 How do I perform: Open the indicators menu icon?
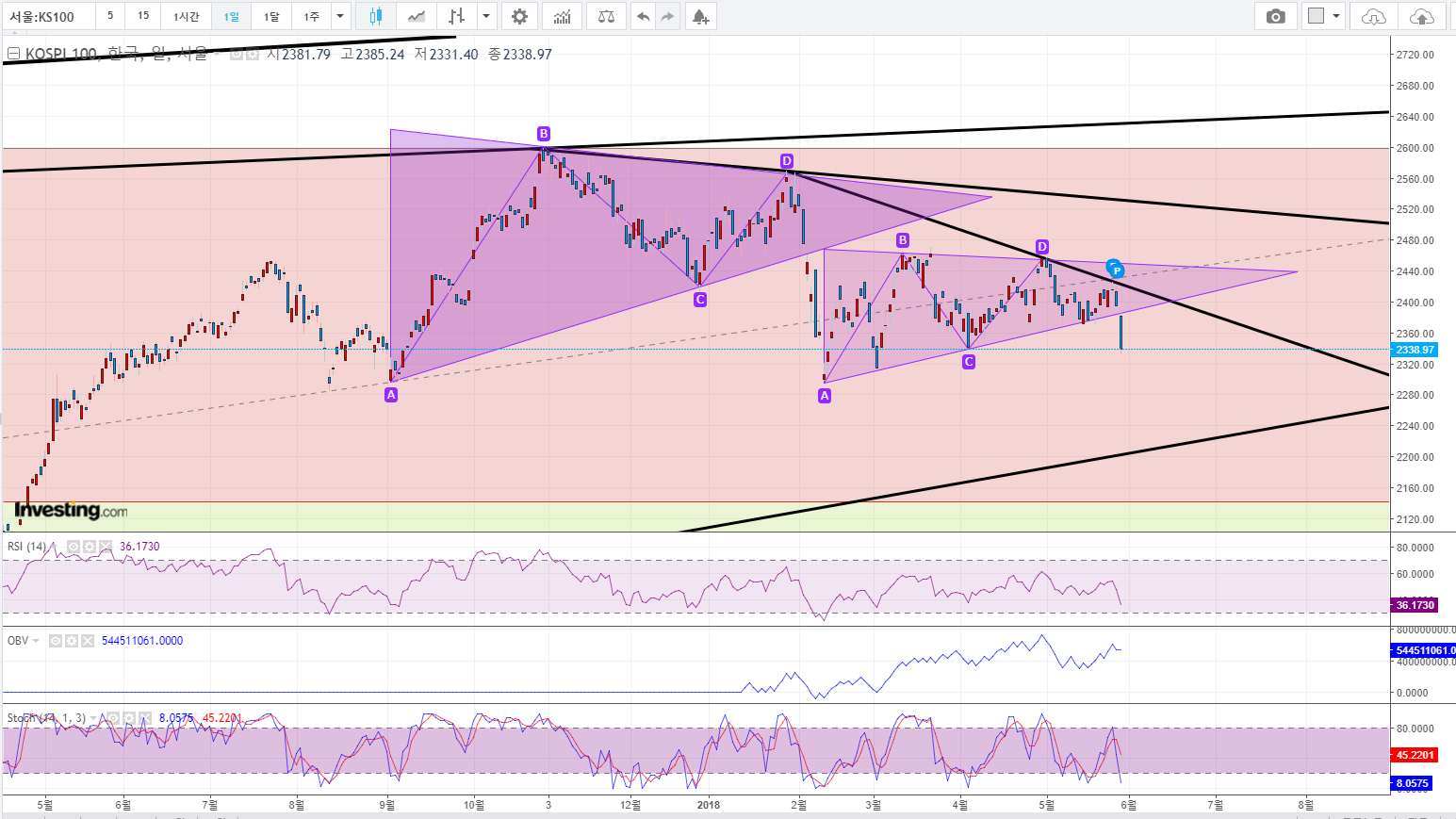tap(562, 16)
